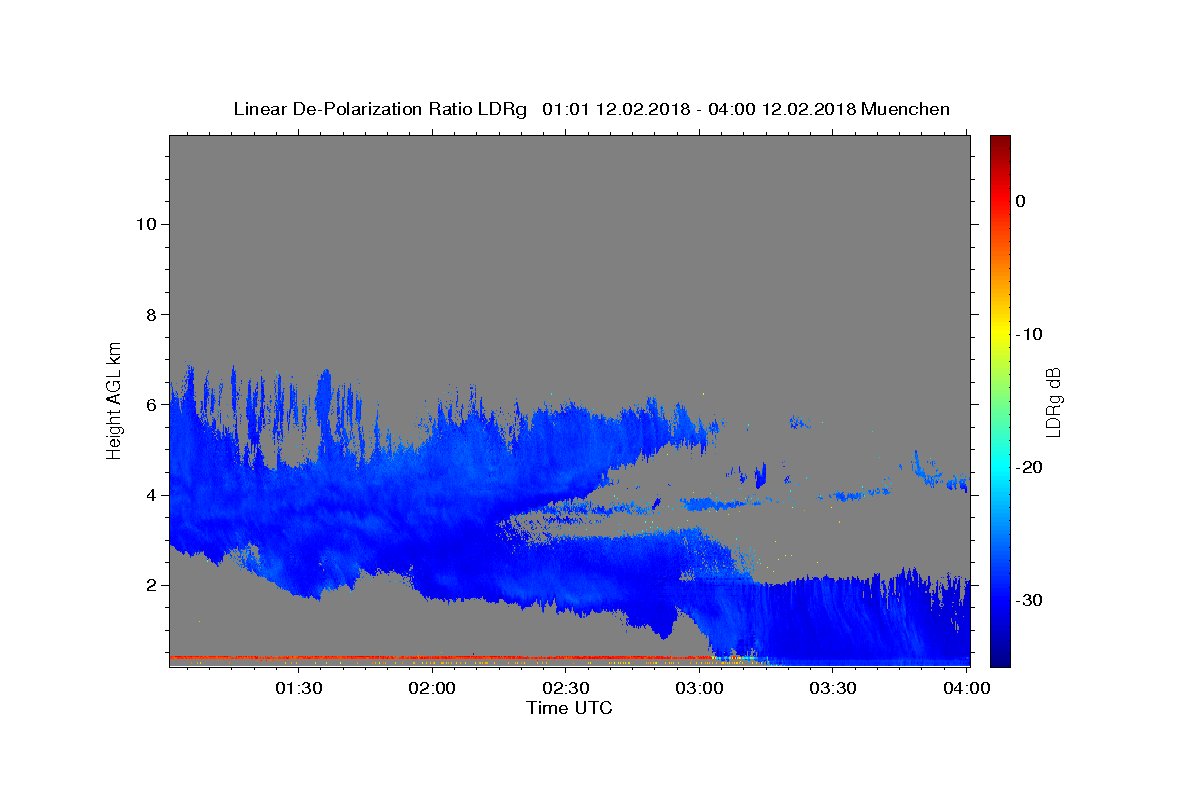This screenshot has height=800, width=1200.
Task: Click the colorbar value label -20
Action: tap(1028, 467)
